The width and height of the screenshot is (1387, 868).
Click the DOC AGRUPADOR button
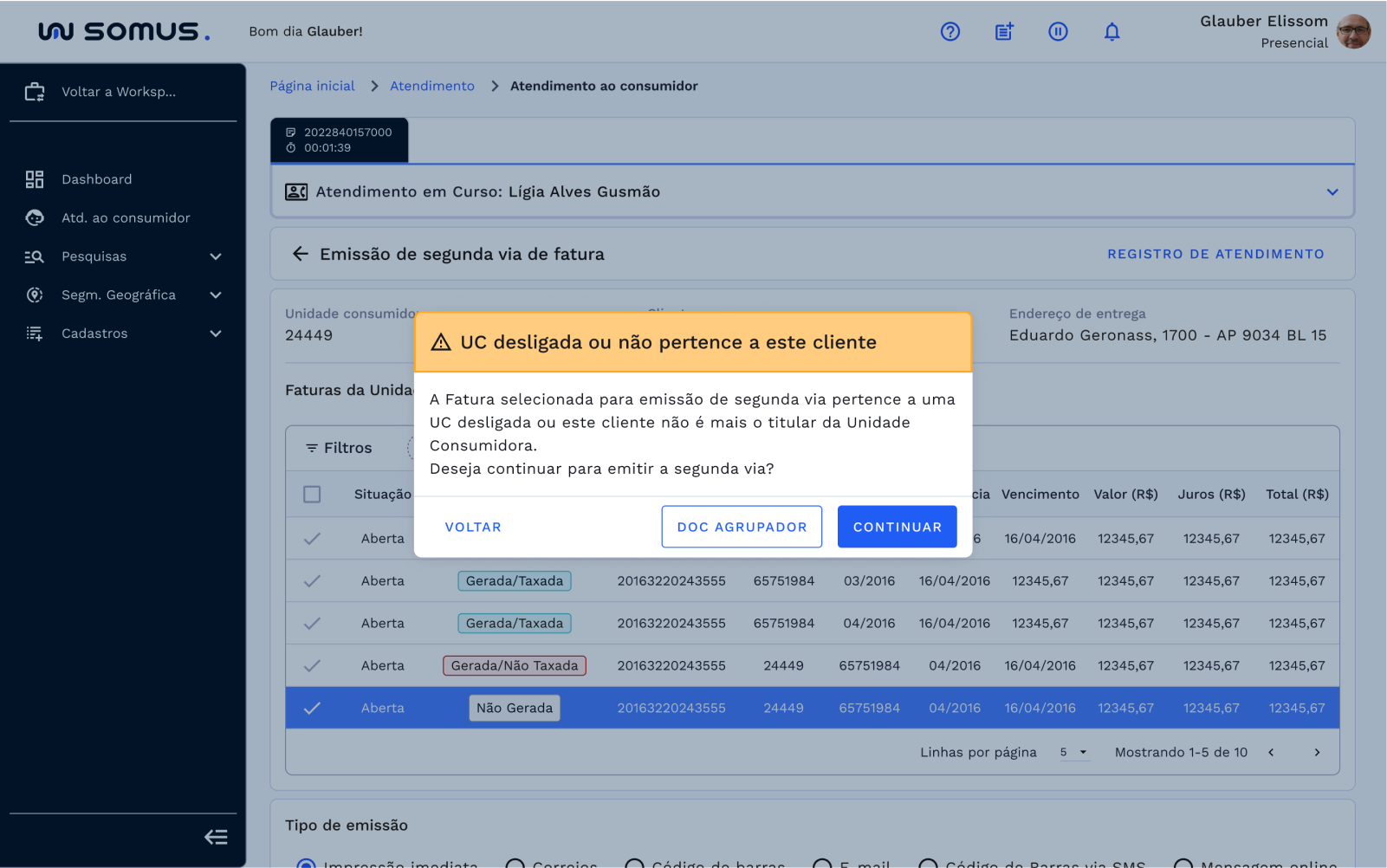[742, 527]
